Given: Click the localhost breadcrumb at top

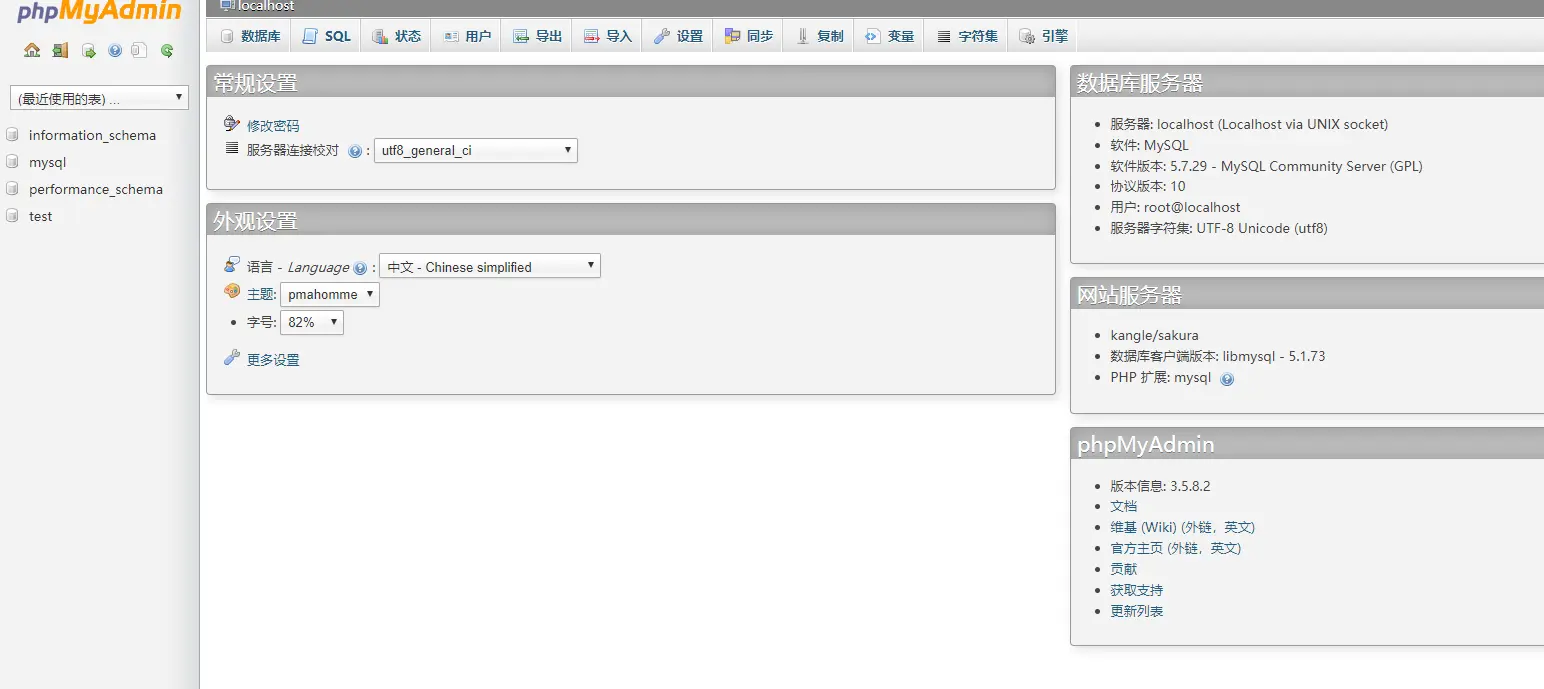Looking at the screenshot, I should coord(266,6).
